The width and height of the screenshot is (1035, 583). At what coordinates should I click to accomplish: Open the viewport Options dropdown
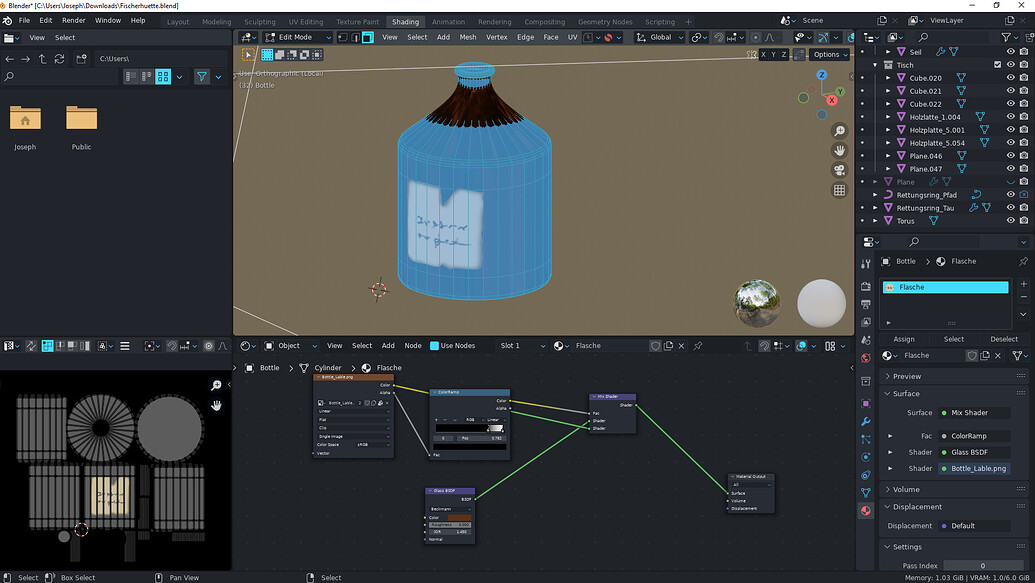830,55
